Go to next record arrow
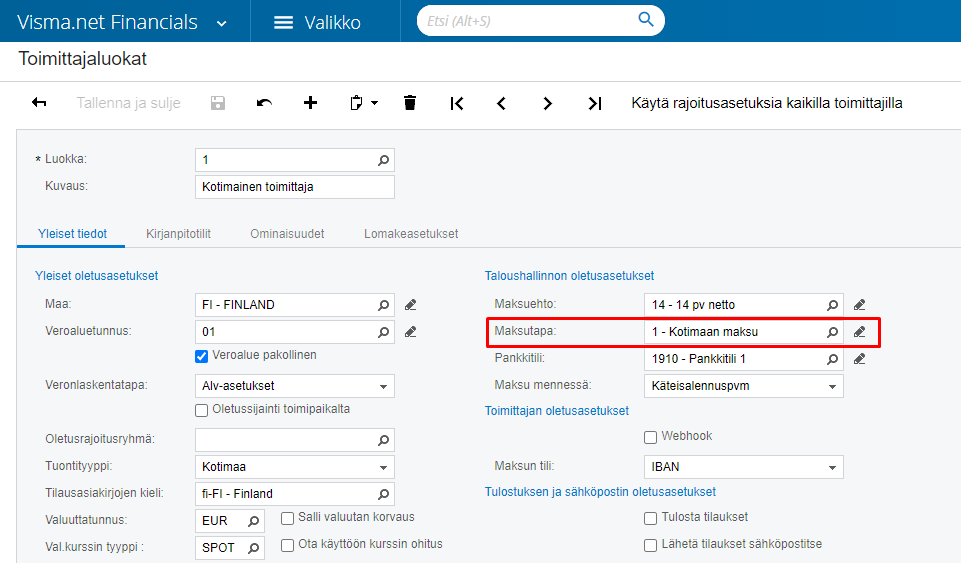The width and height of the screenshot is (961, 563). point(547,103)
